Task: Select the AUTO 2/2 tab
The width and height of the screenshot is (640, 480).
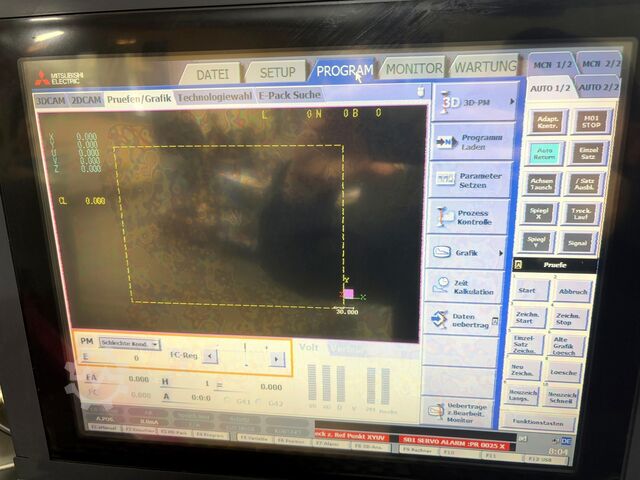Action: pos(598,87)
